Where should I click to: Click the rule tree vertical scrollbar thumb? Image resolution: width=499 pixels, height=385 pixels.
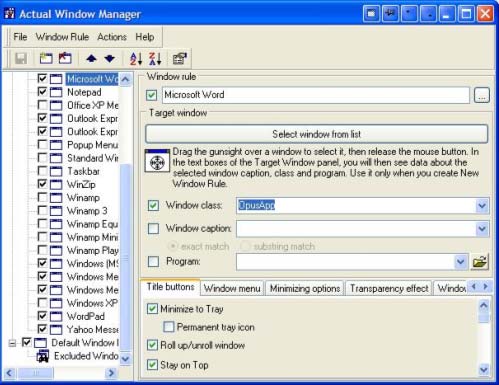point(126,257)
